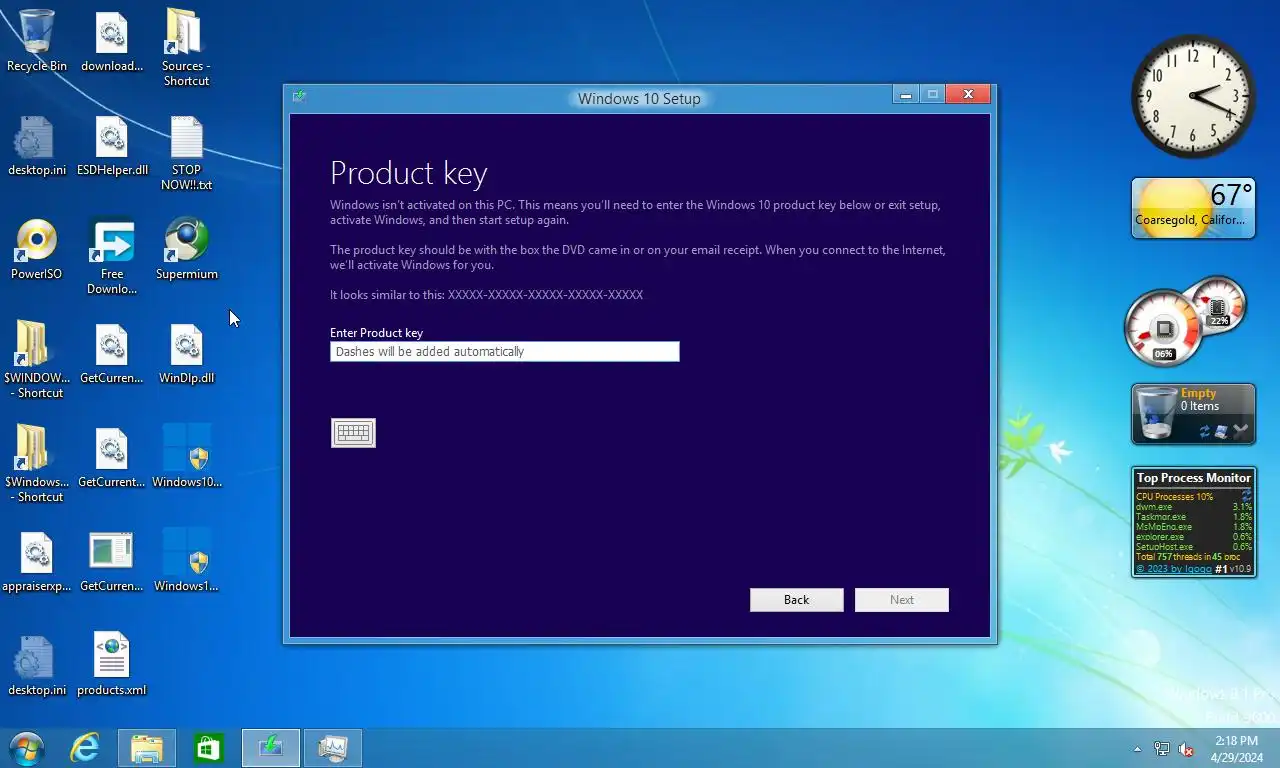Open the on-screen keyboard icon in setup
This screenshot has width=1280, height=768.
pyautogui.click(x=353, y=432)
